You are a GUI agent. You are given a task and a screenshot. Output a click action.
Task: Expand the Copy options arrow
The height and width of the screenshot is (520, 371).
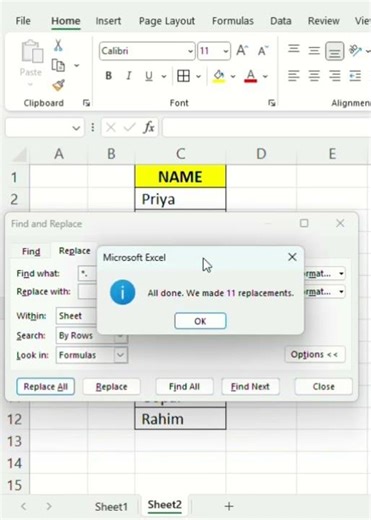pos(77,65)
